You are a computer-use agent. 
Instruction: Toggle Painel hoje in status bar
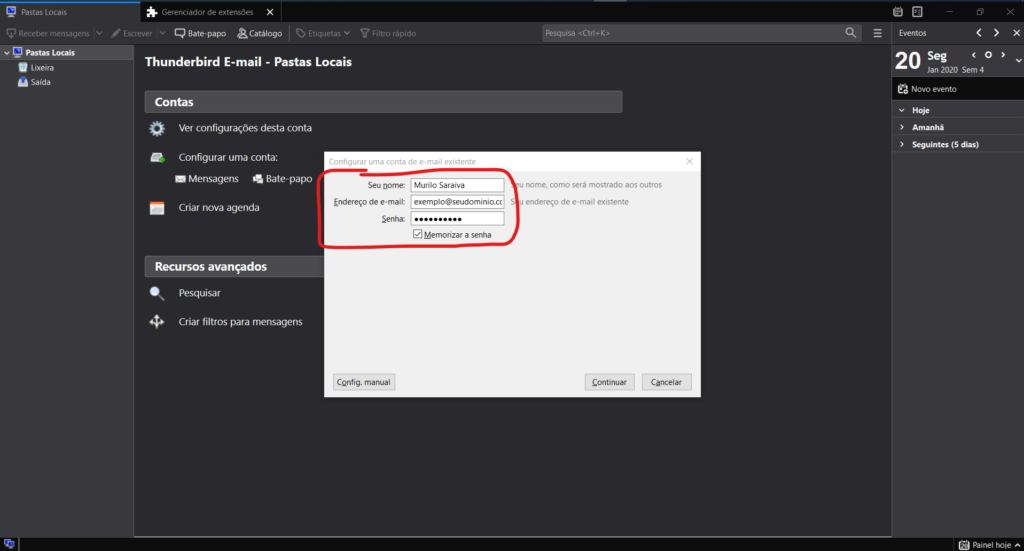(x=989, y=545)
